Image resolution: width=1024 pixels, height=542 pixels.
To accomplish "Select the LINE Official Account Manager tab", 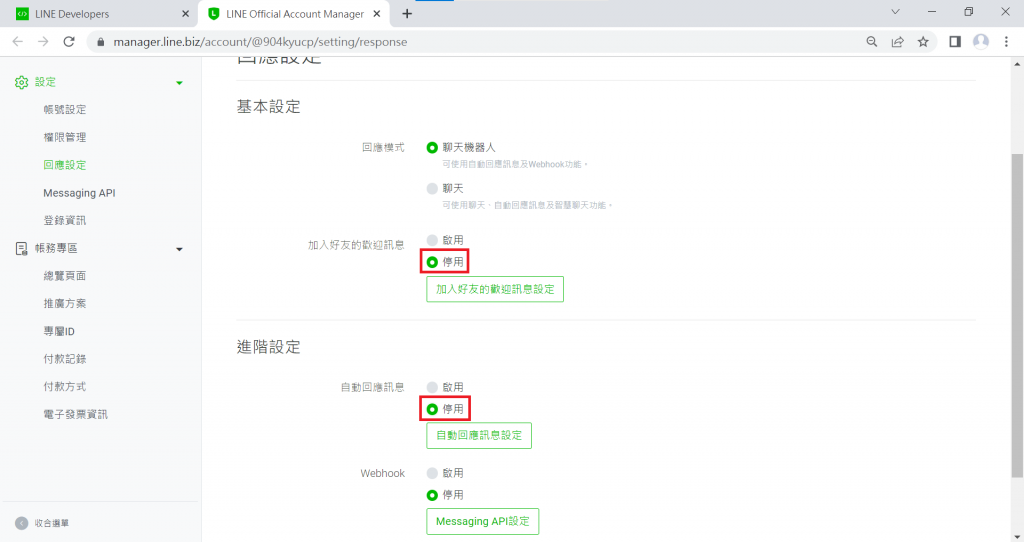I will click(294, 14).
